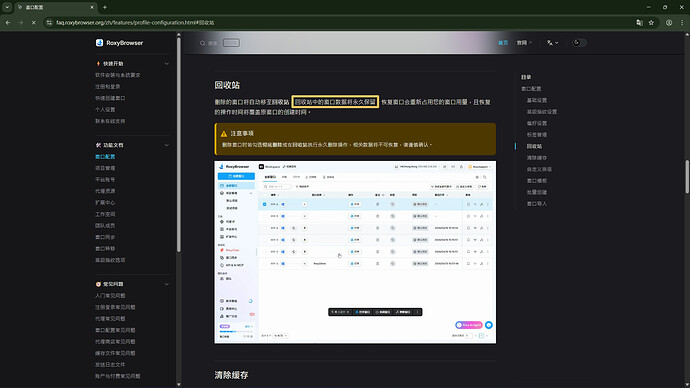Collapse the 快速开始 sidebar section
This screenshot has width=690, height=388.
point(167,64)
